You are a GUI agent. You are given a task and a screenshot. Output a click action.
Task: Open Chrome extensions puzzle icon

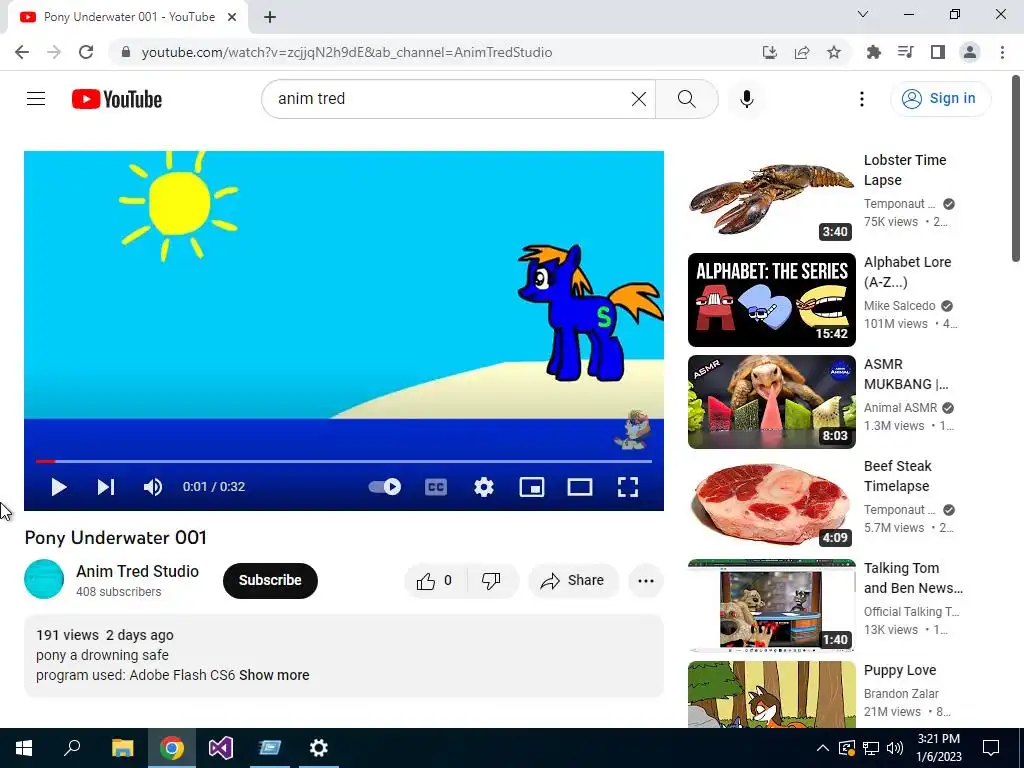point(874,52)
